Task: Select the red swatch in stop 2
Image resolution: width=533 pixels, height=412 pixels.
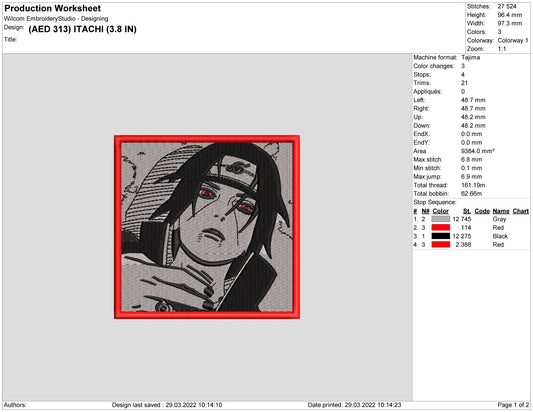Action: (441, 228)
